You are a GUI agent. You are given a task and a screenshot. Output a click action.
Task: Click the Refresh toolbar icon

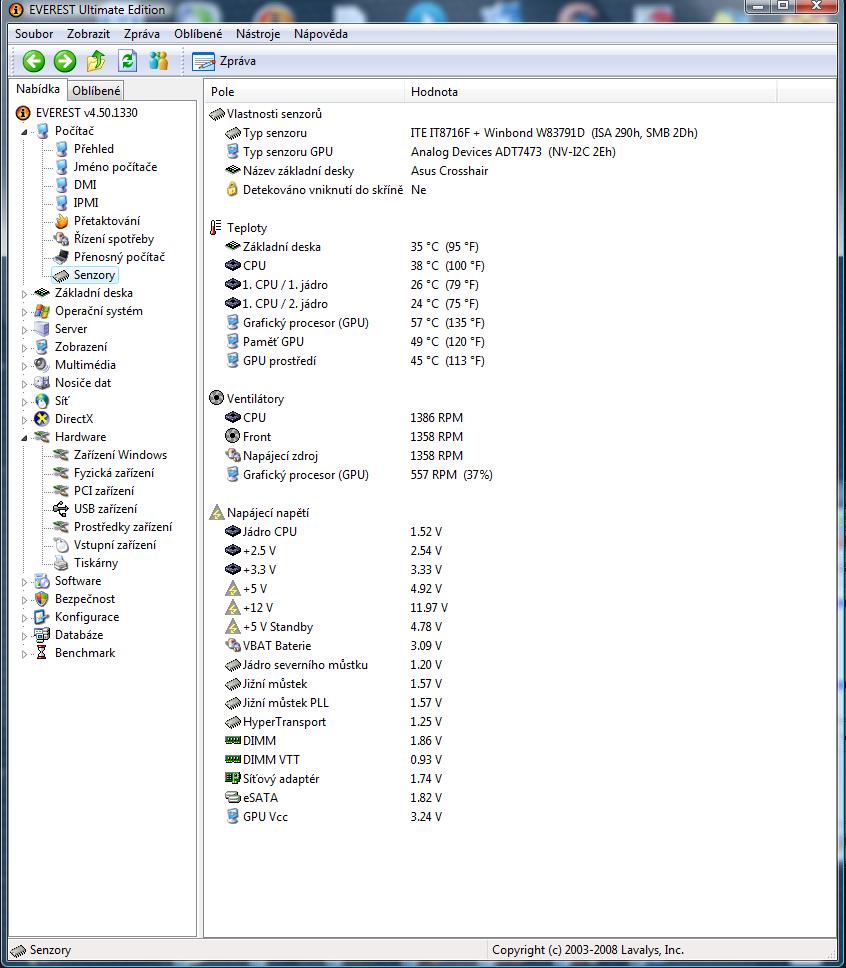coord(127,61)
